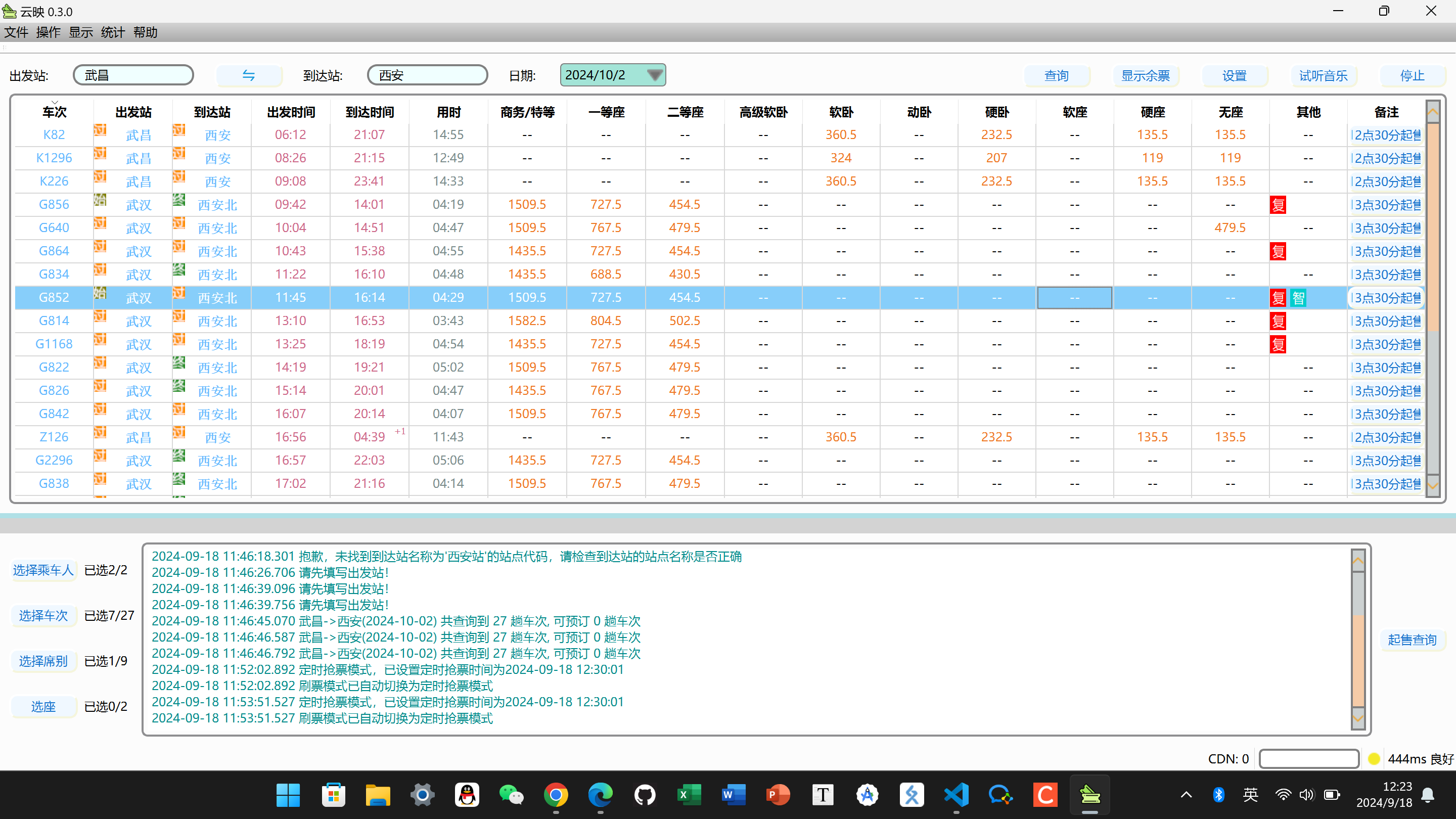Click the red 复 badge in G856 row
Image resolution: width=1456 pixels, height=819 pixels.
(1278, 205)
